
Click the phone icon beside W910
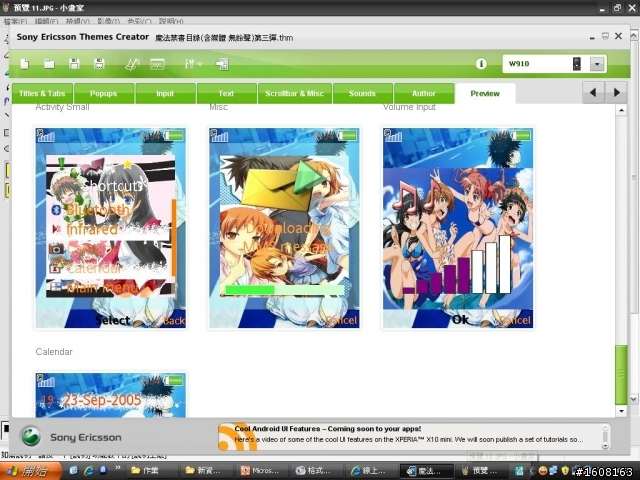pyautogui.click(x=576, y=64)
